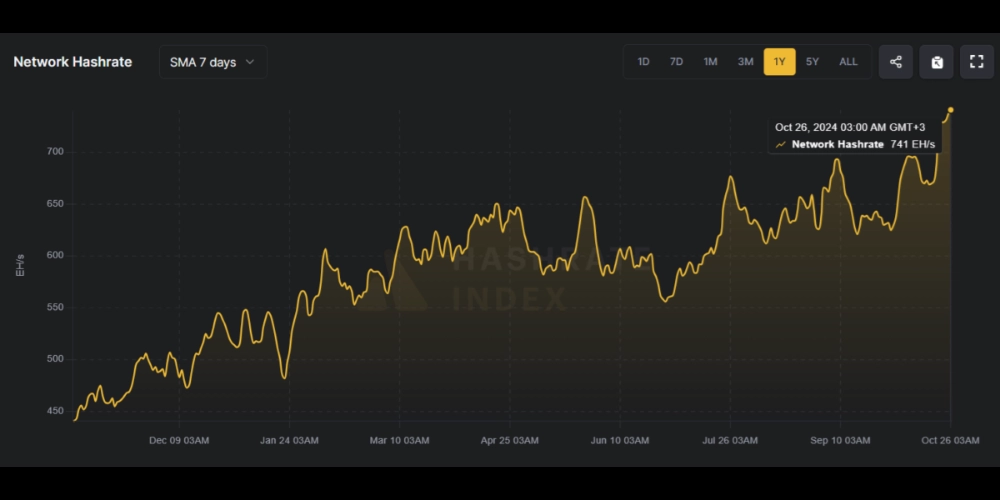
Task: Click the Apr 25 03AM axis label
Action: [510, 440]
